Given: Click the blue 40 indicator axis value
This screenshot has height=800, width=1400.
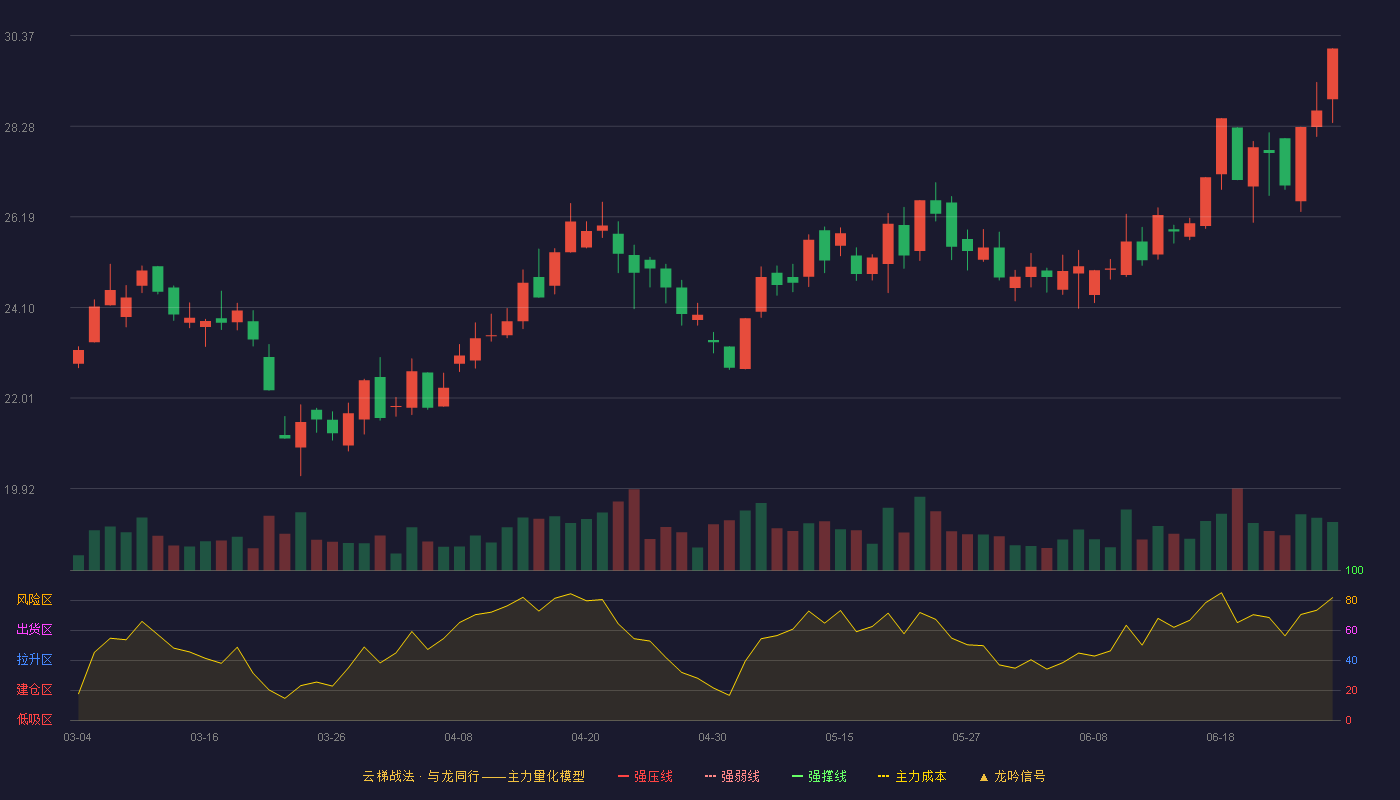Looking at the screenshot, I should point(1351,660).
